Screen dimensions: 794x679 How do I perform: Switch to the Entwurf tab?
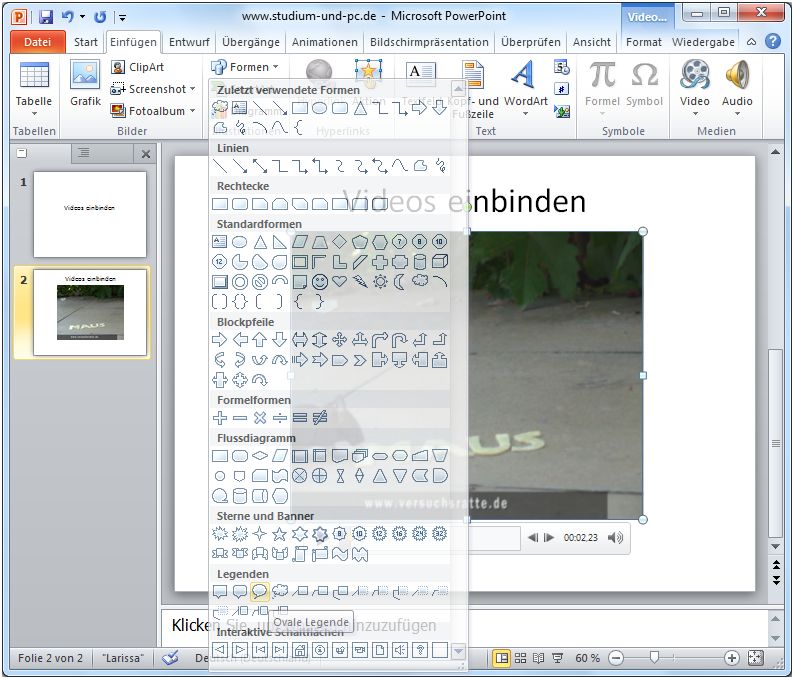pos(189,42)
